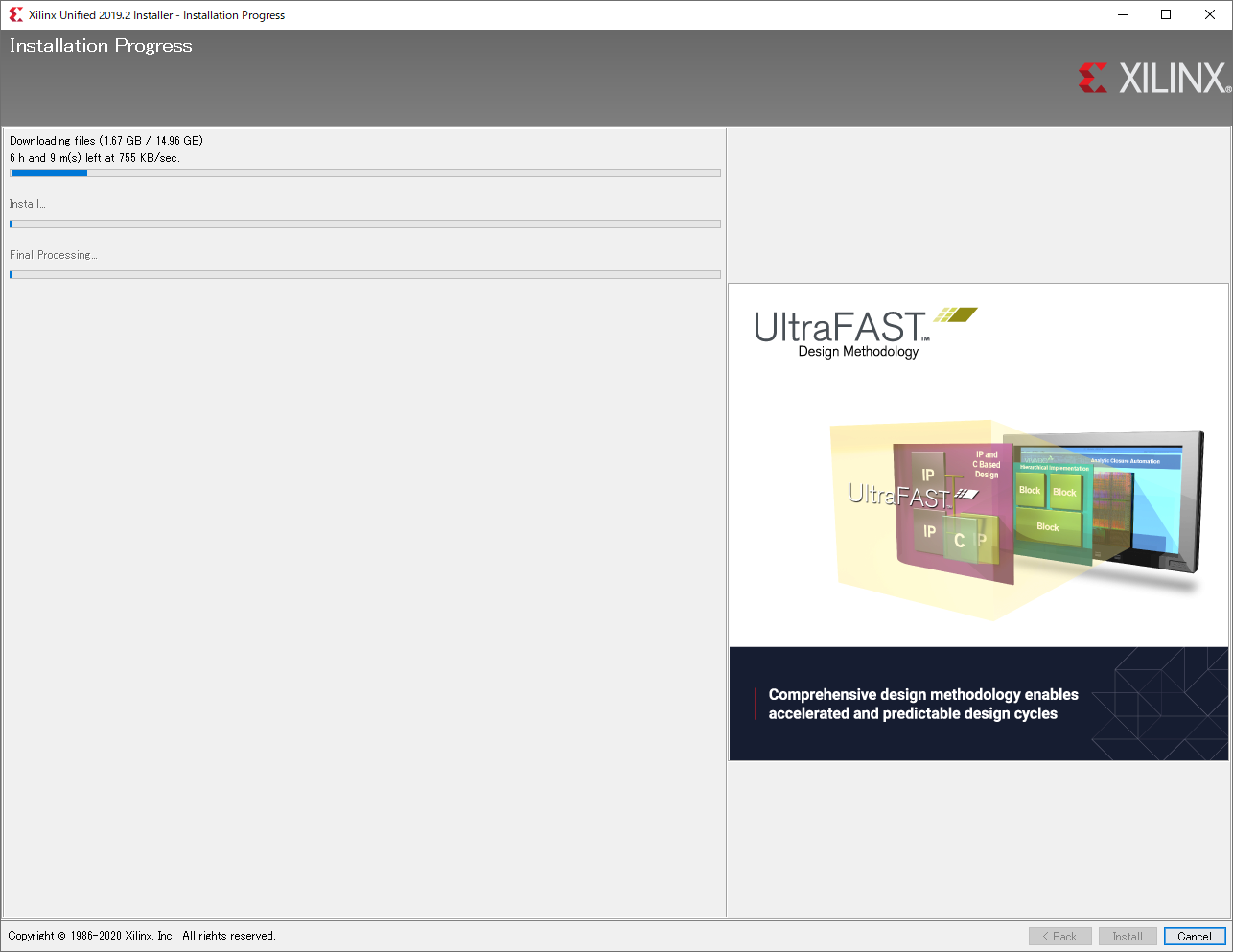Click the Final Processing progress bar
This screenshot has width=1233, height=952.
365,275
